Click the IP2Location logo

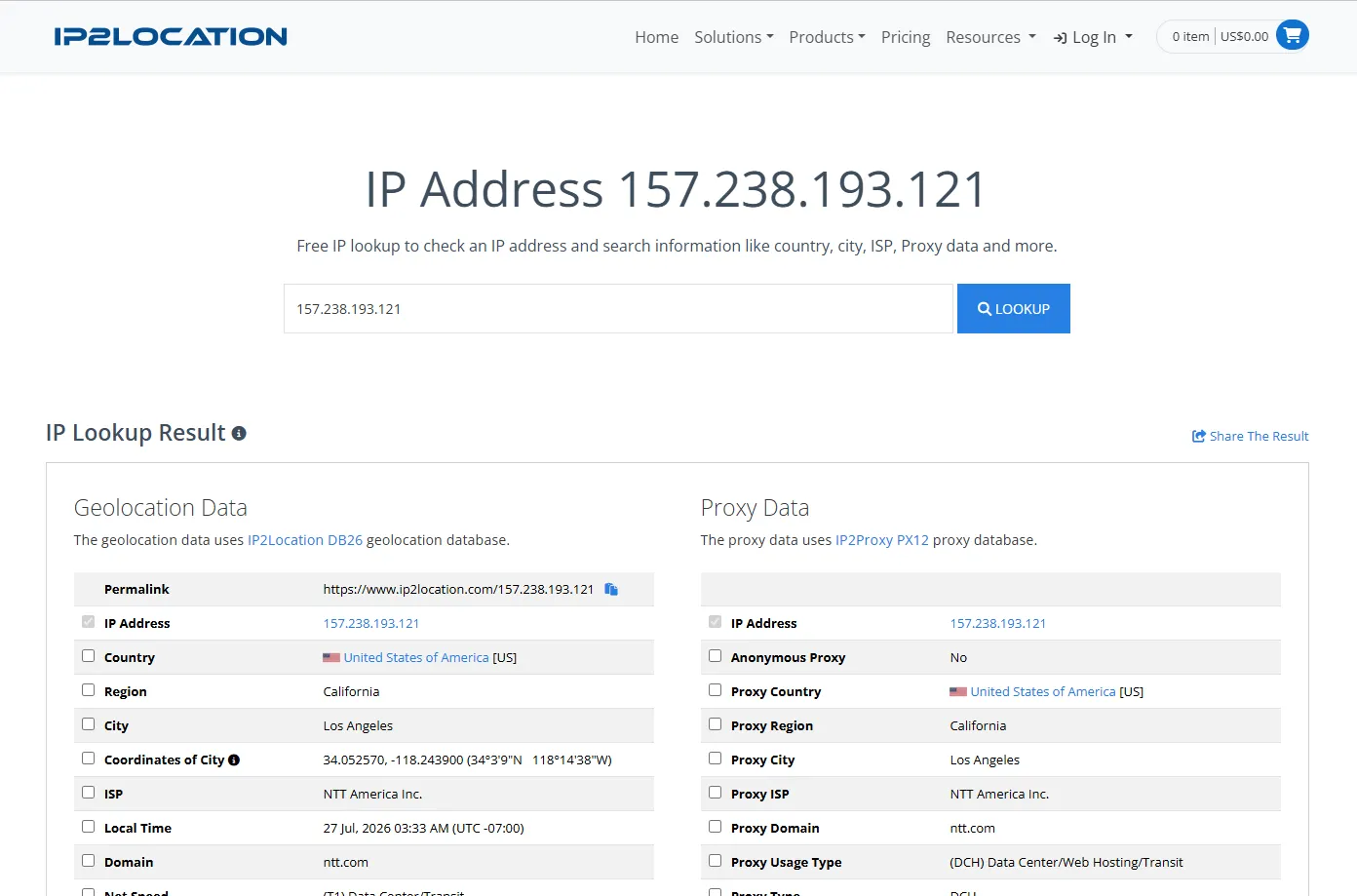click(171, 37)
